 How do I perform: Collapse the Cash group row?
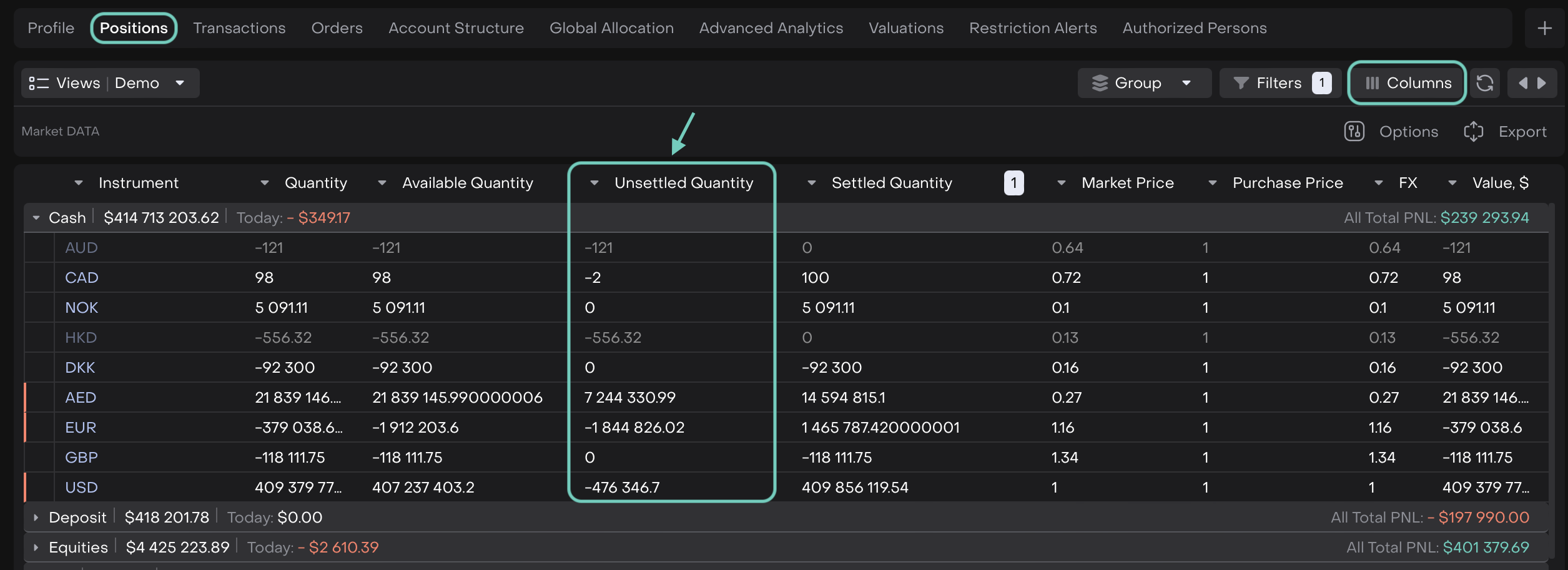click(x=36, y=218)
